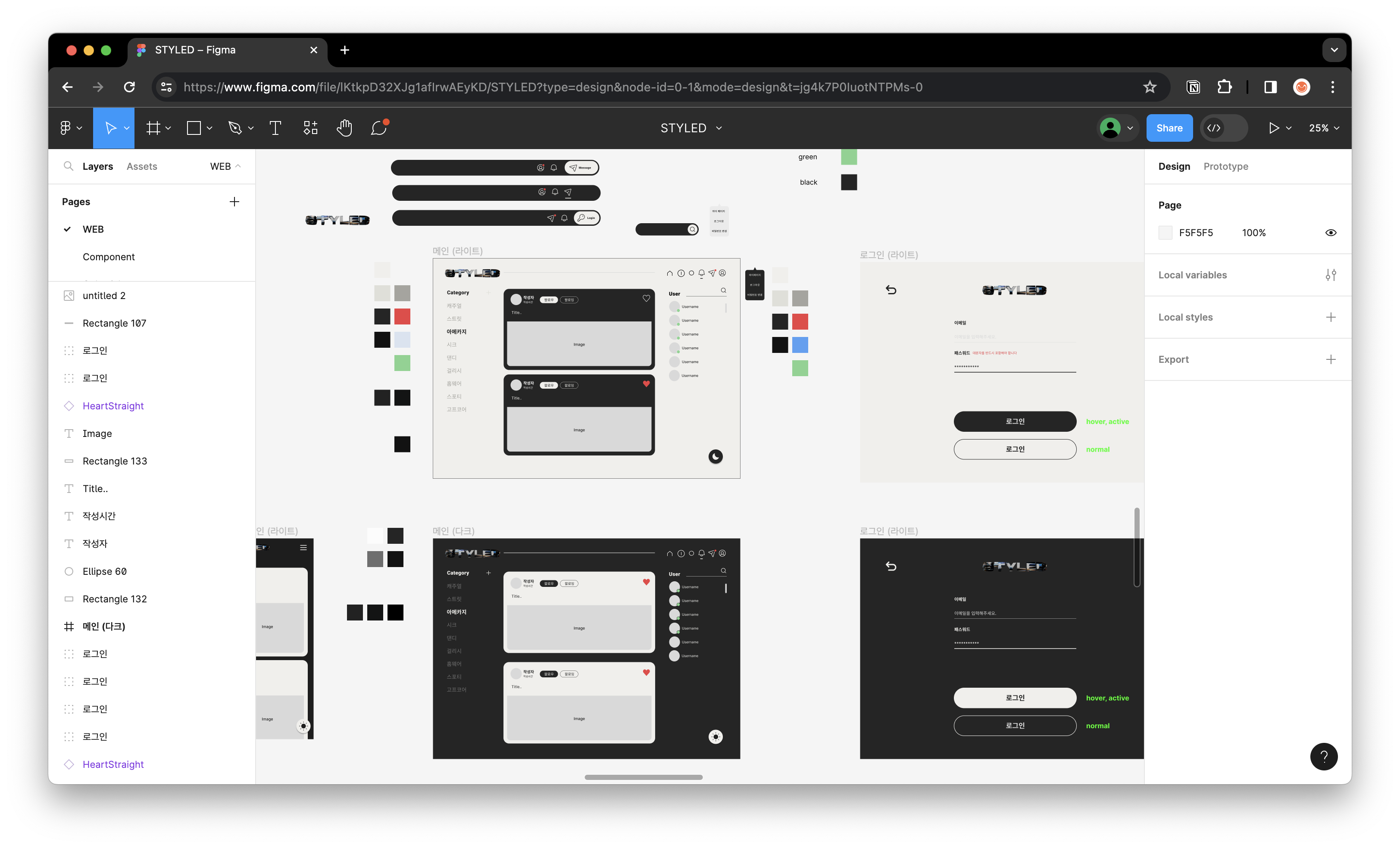Select the Component page
The width and height of the screenshot is (1400, 848).
(x=109, y=257)
